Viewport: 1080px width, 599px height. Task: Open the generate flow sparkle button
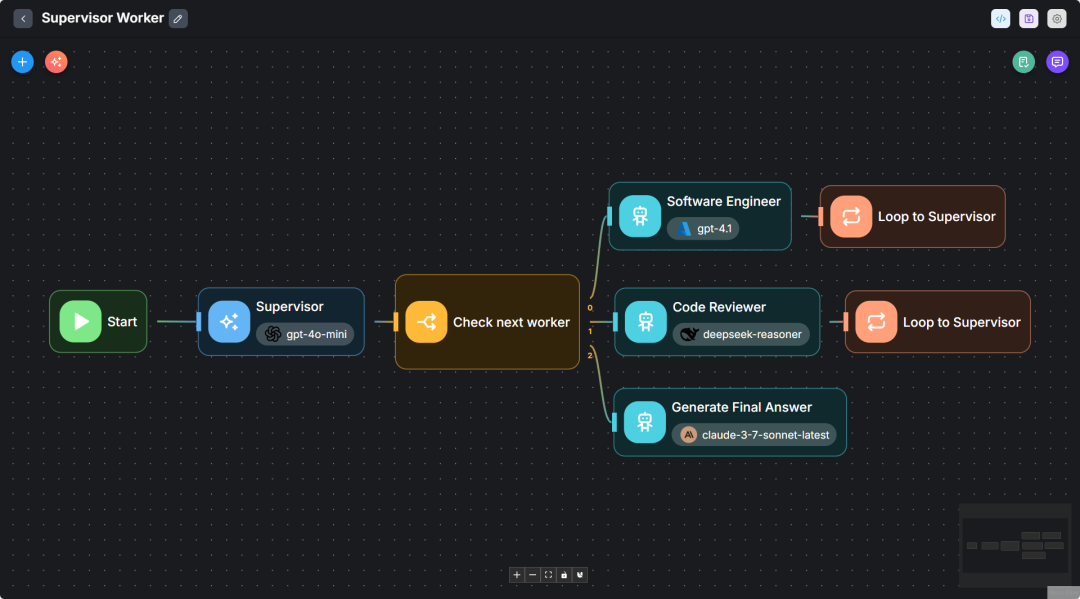(x=56, y=62)
